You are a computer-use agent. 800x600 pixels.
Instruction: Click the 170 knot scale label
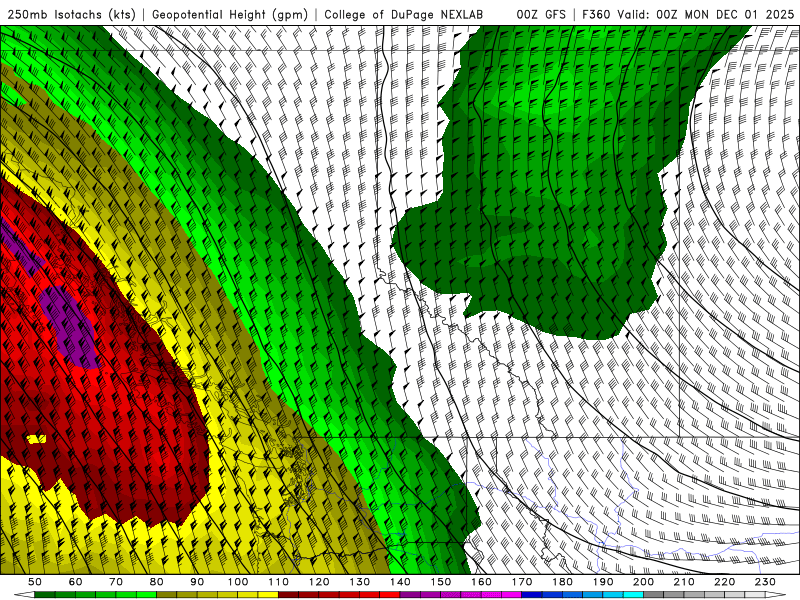point(522,582)
